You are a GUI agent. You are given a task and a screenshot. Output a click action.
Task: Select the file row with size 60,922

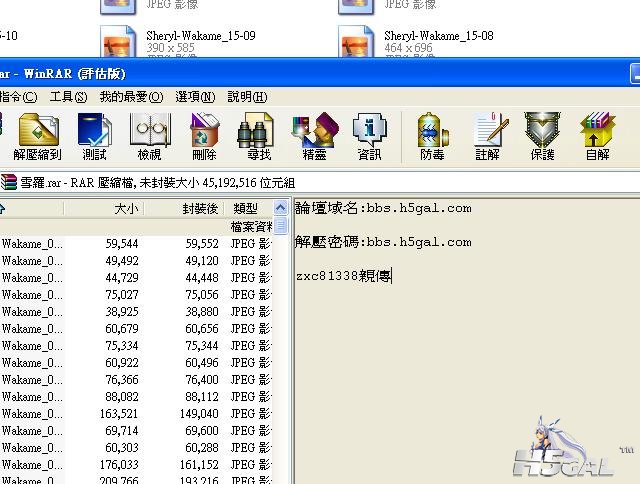click(136, 363)
